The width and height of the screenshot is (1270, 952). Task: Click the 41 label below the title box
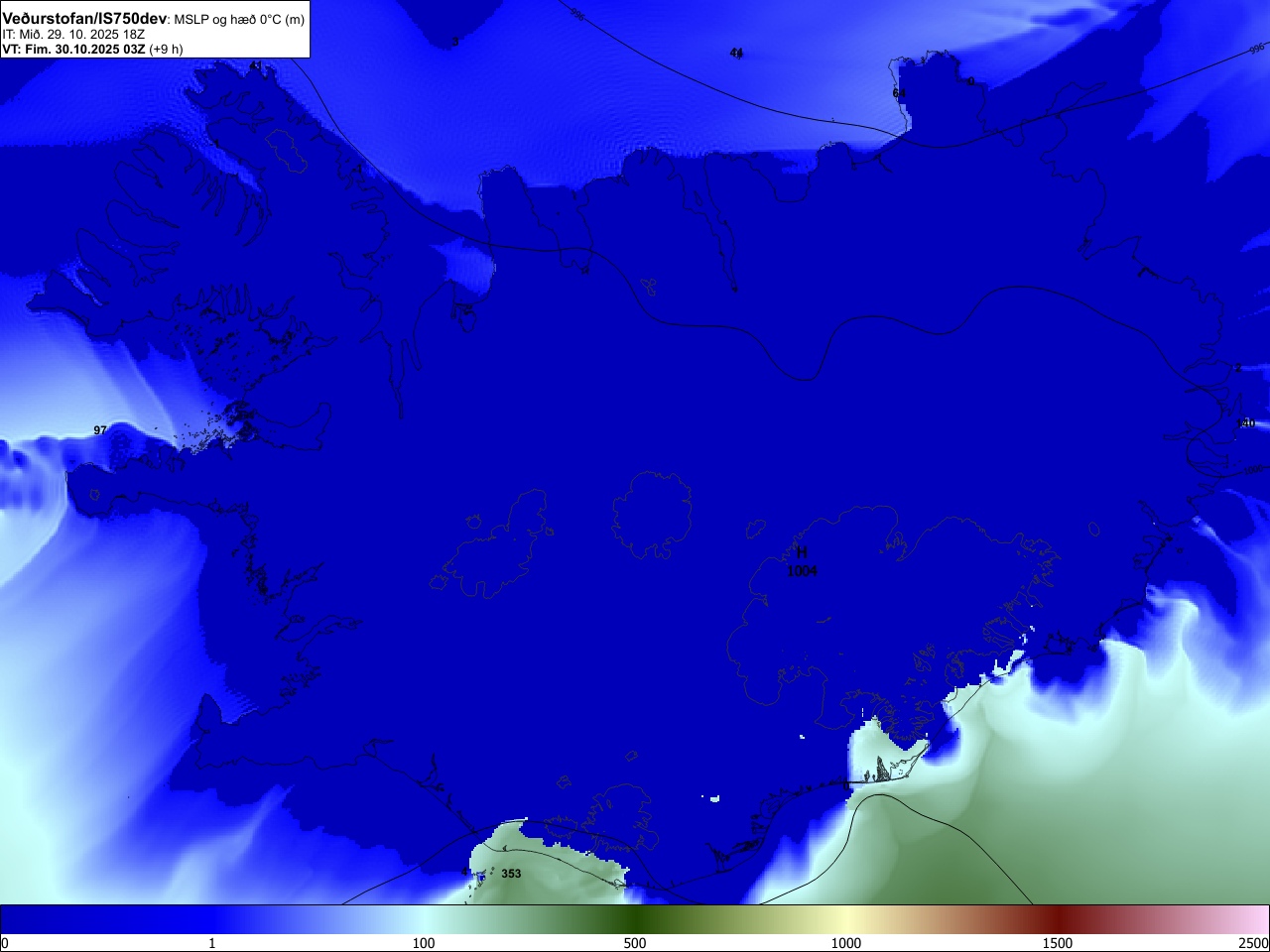tap(256, 66)
